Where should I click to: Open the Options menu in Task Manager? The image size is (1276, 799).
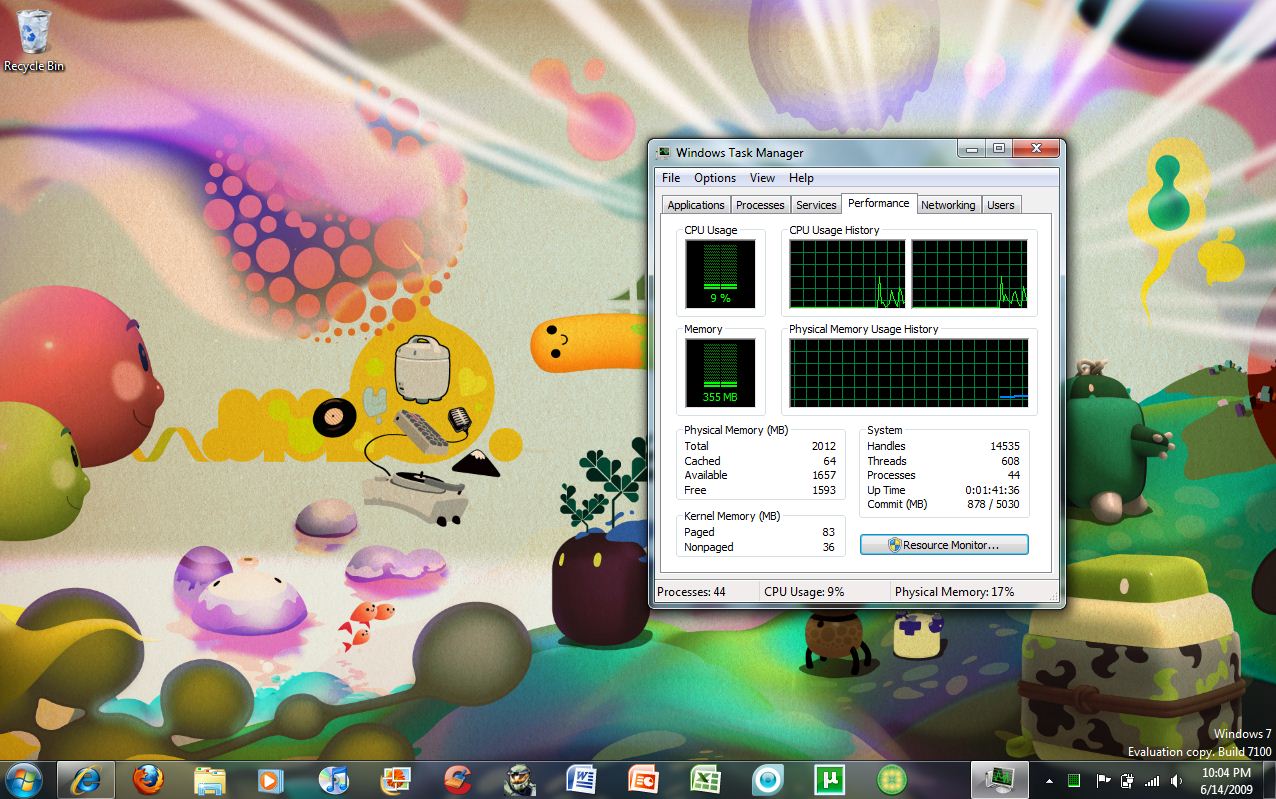(715, 178)
